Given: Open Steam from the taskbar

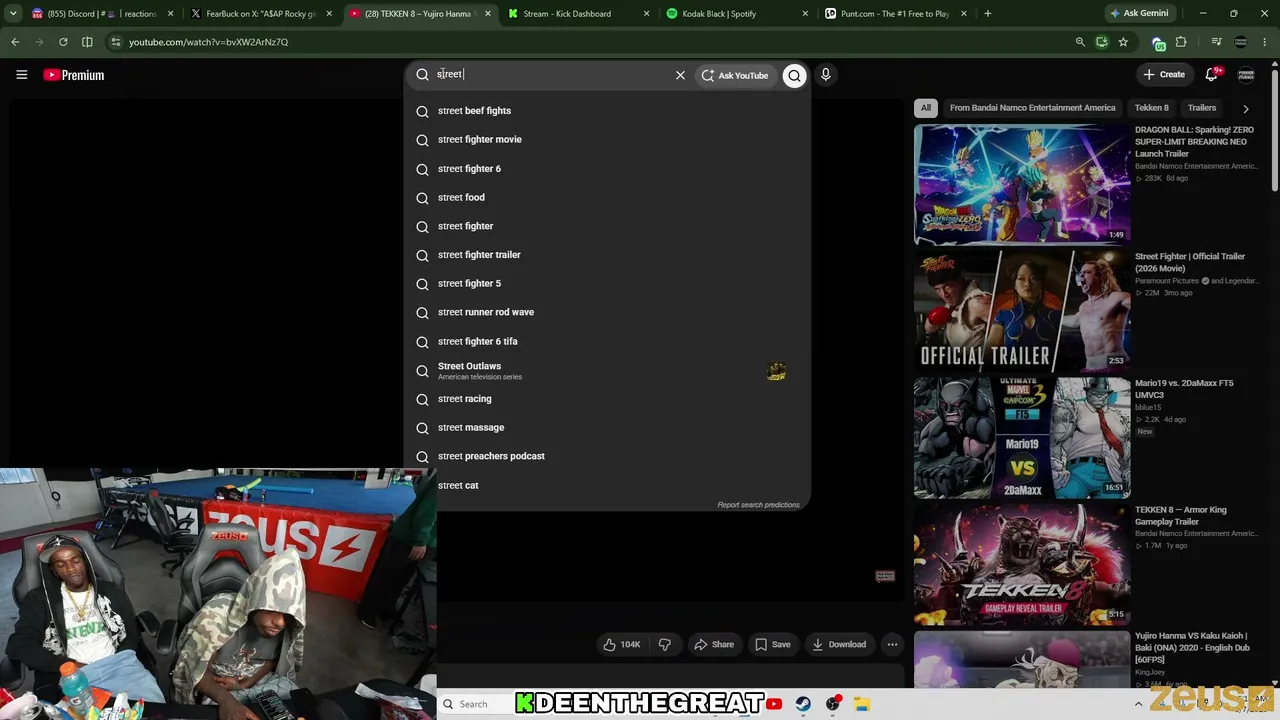Looking at the screenshot, I should pyautogui.click(x=803, y=704).
